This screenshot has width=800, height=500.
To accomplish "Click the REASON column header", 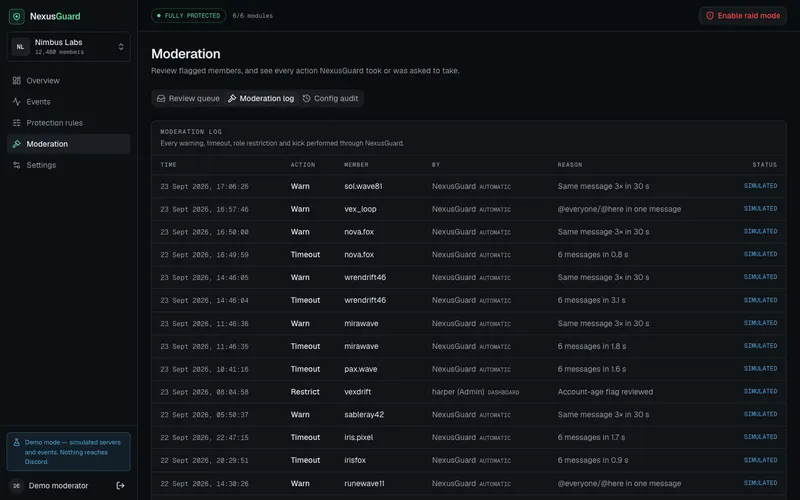I will point(569,165).
